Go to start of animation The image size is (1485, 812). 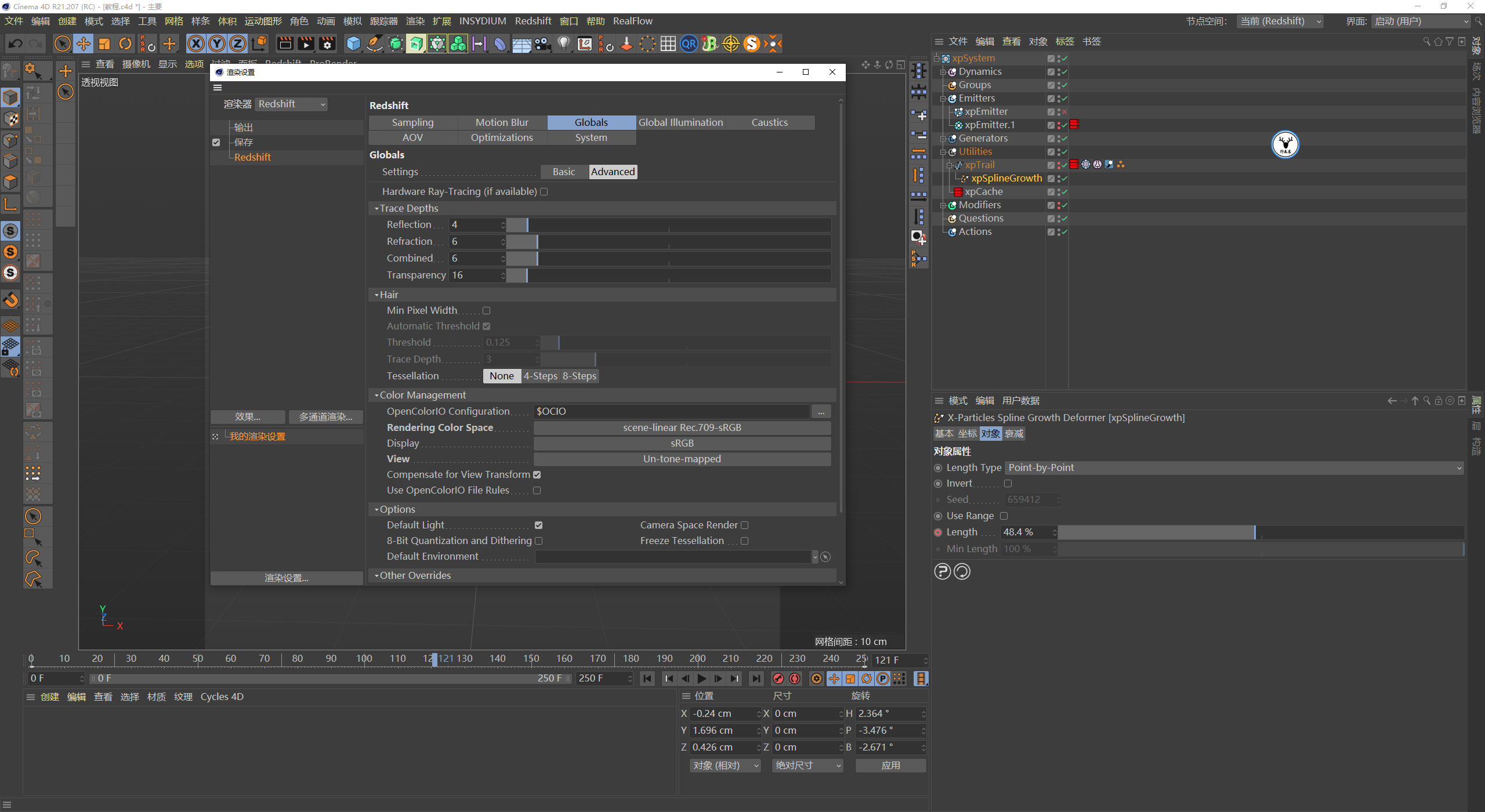click(647, 679)
